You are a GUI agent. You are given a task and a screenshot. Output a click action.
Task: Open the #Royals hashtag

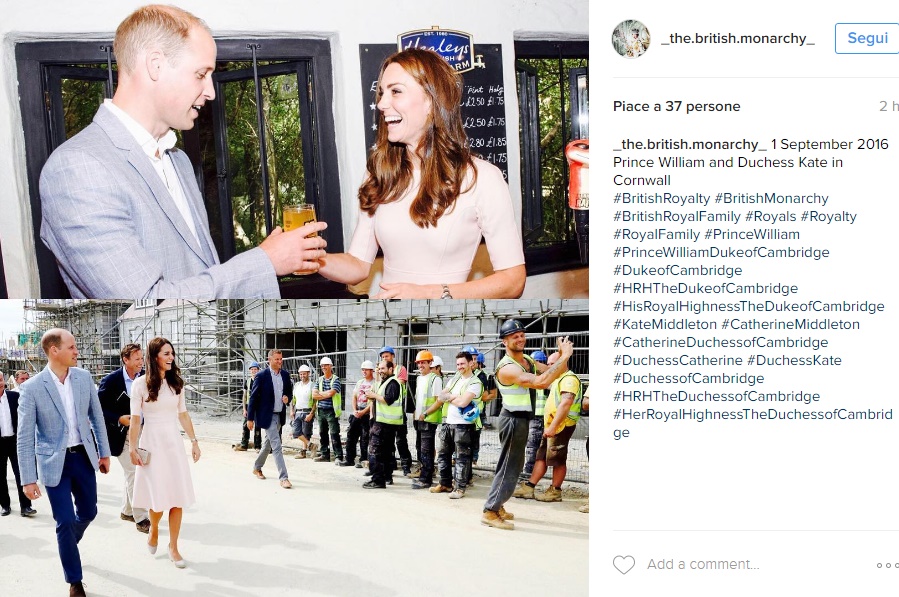pos(771,217)
